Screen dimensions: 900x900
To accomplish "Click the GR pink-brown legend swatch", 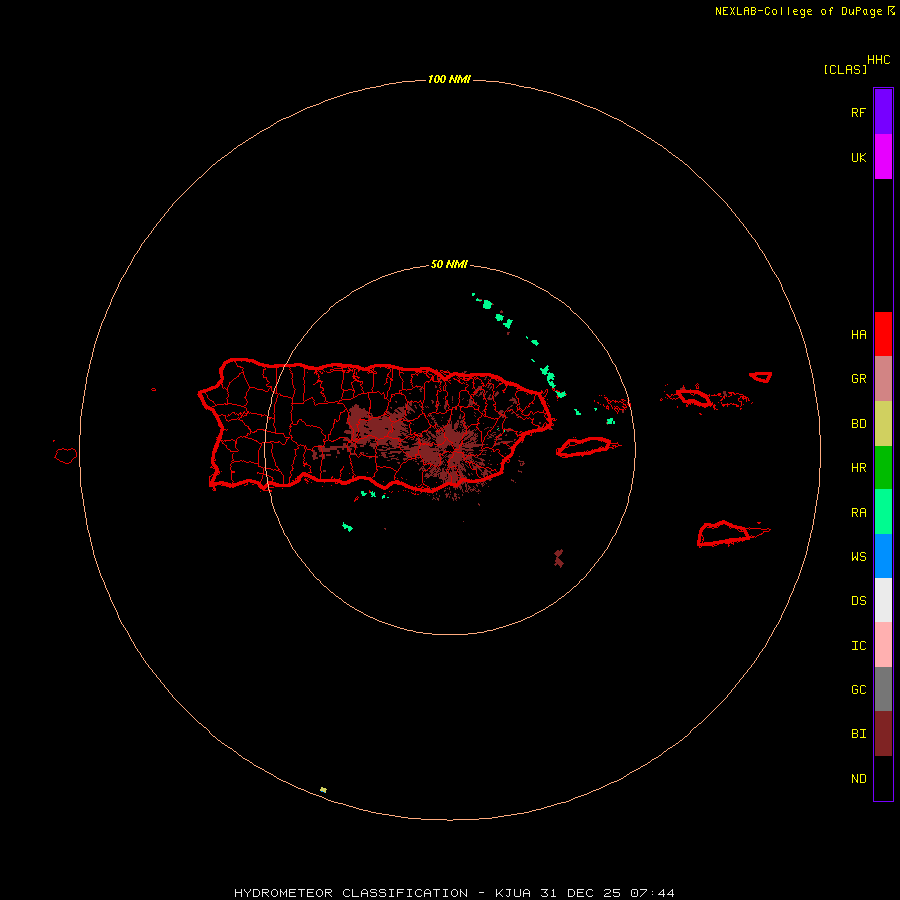I will click(883, 378).
